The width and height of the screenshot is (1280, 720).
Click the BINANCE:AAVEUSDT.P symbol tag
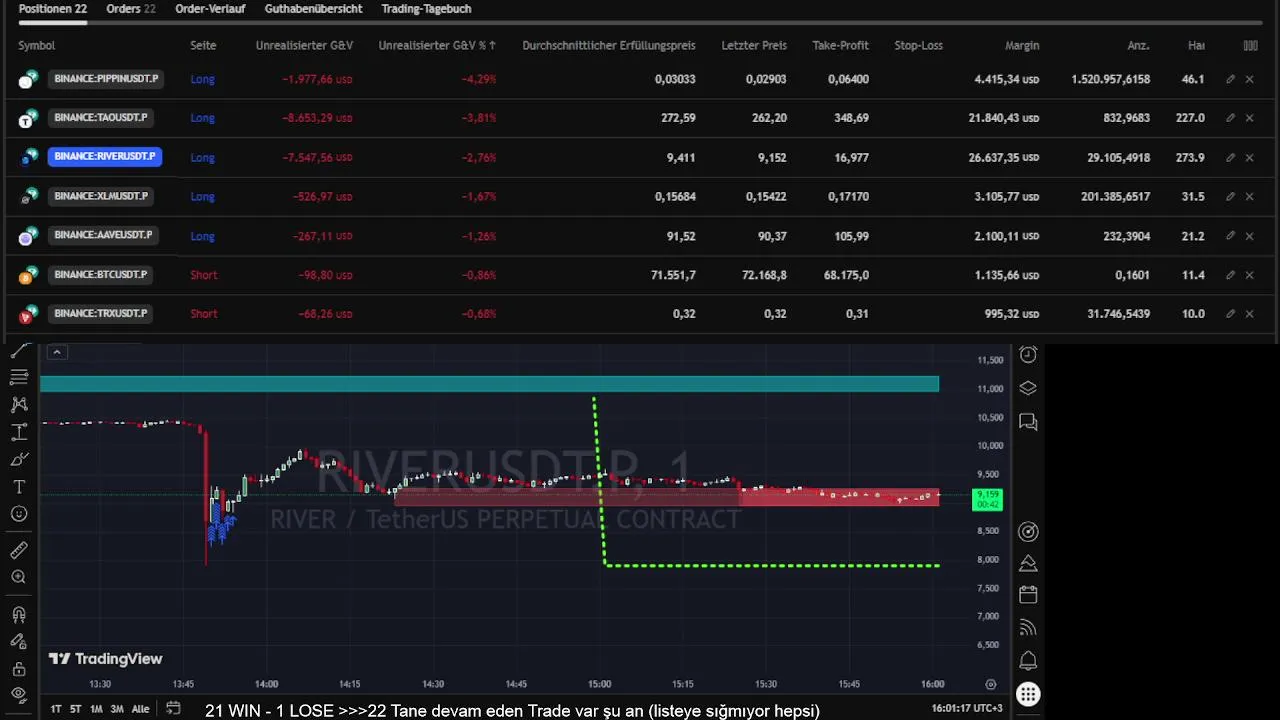click(x=102, y=236)
